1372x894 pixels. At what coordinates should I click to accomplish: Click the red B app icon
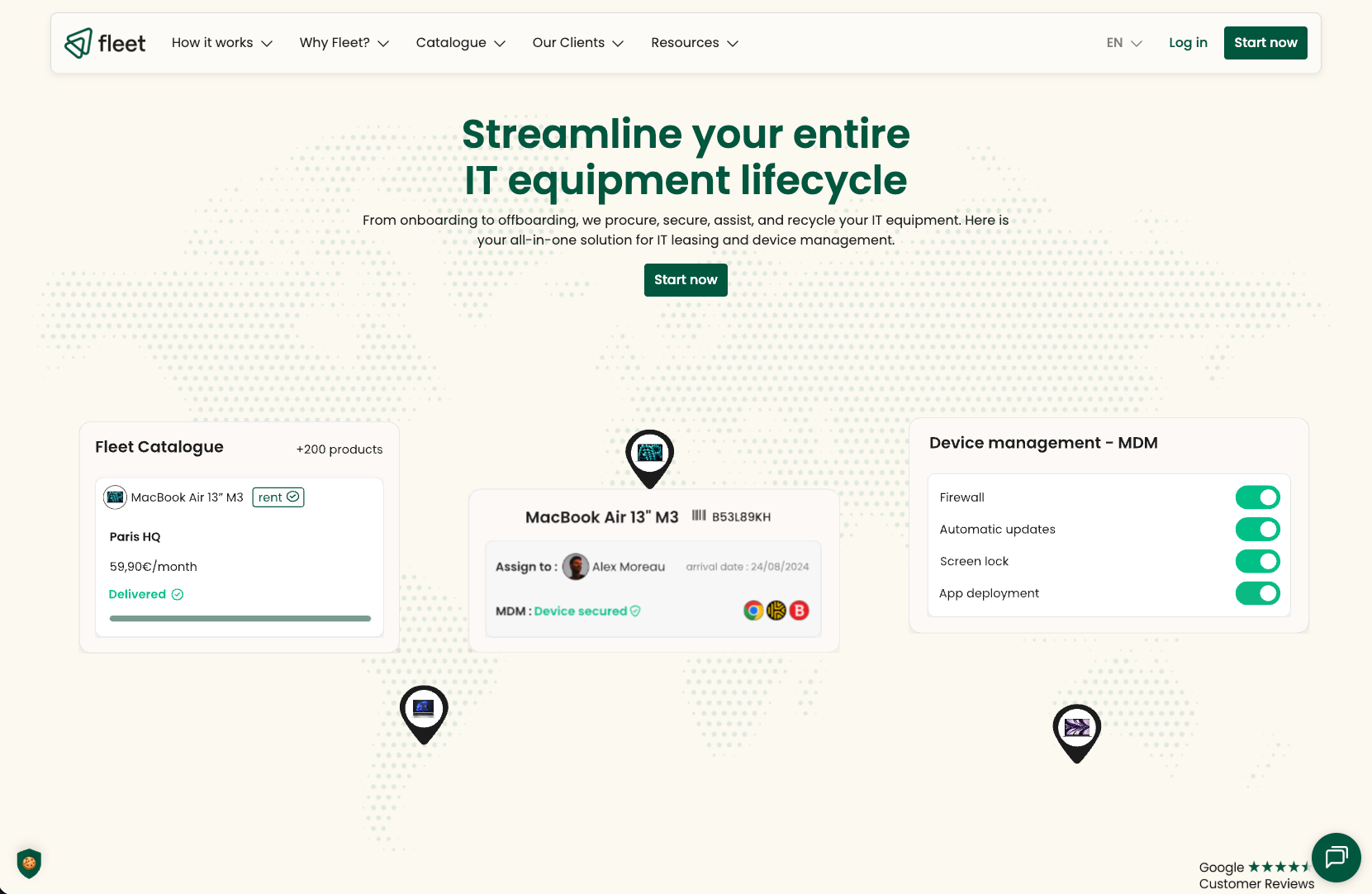[x=799, y=611]
